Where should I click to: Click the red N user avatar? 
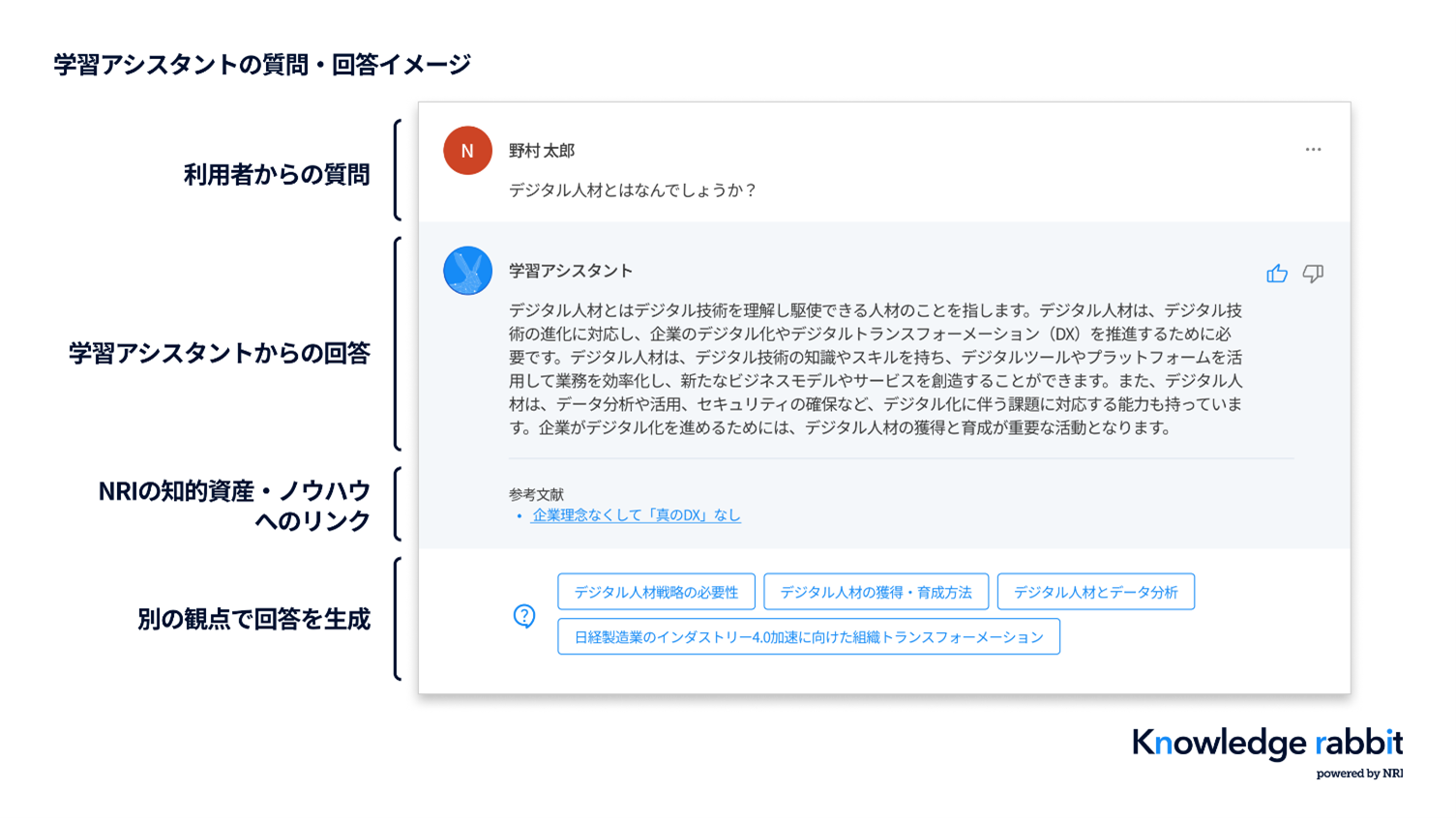tap(467, 151)
